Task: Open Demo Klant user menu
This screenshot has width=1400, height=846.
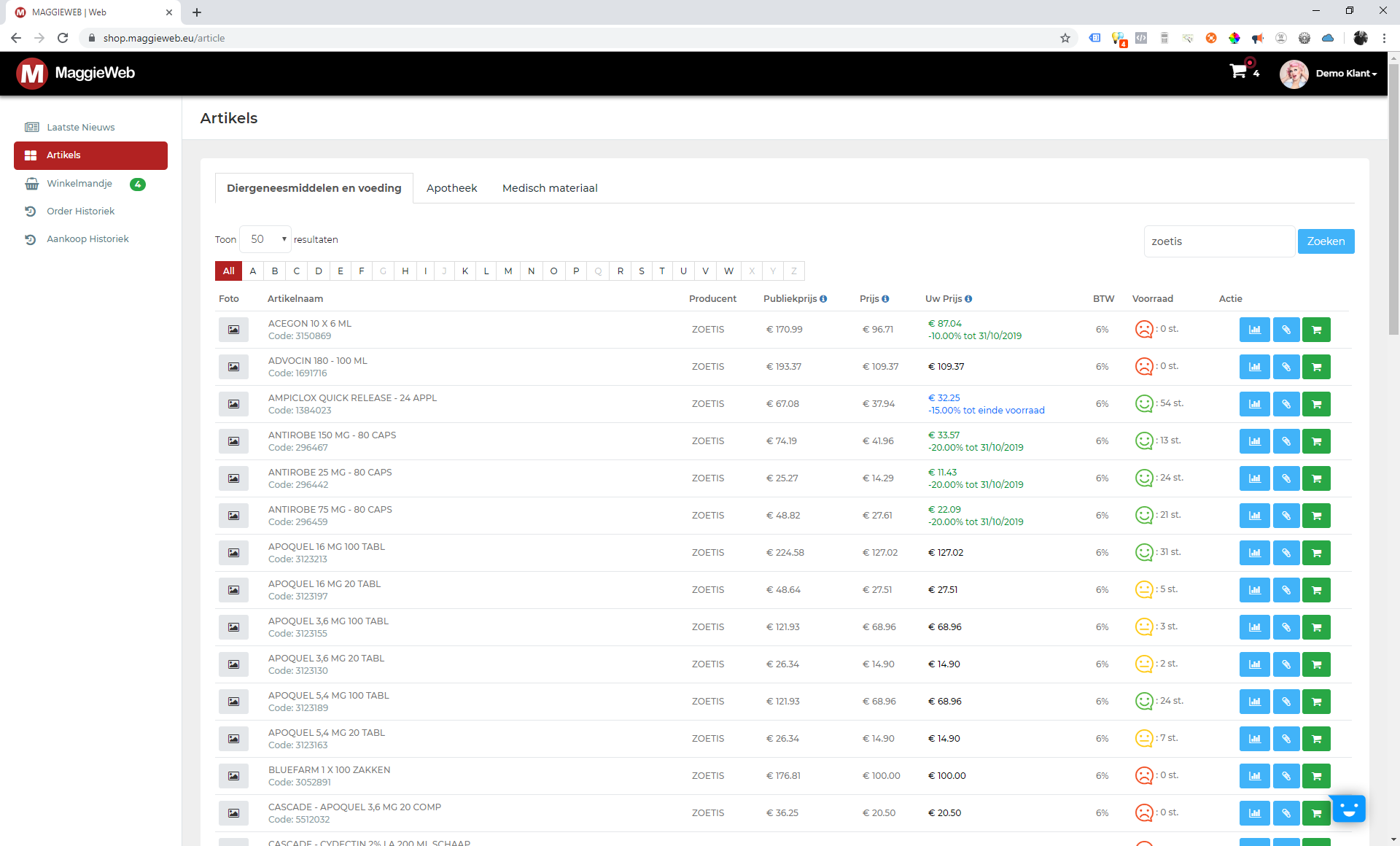Action: (x=1346, y=74)
